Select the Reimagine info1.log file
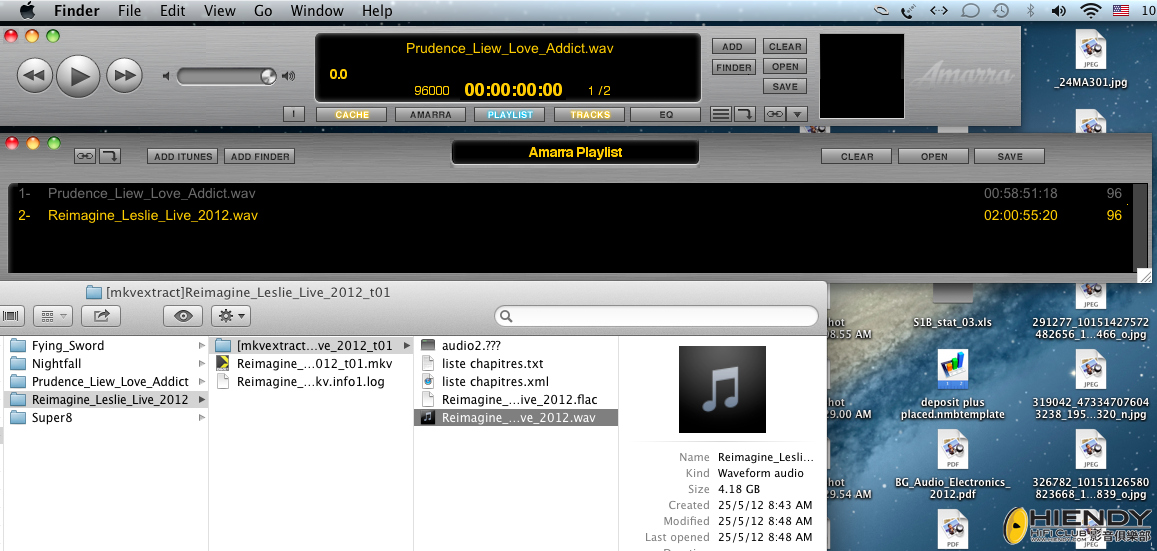The image size is (1157, 551). (x=311, y=381)
